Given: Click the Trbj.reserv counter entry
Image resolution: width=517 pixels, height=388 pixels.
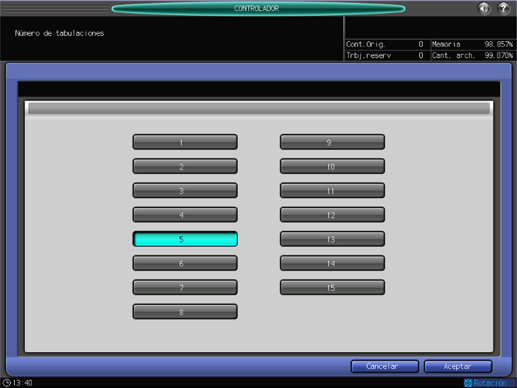Looking at the screenshot, I should [385, 55].
